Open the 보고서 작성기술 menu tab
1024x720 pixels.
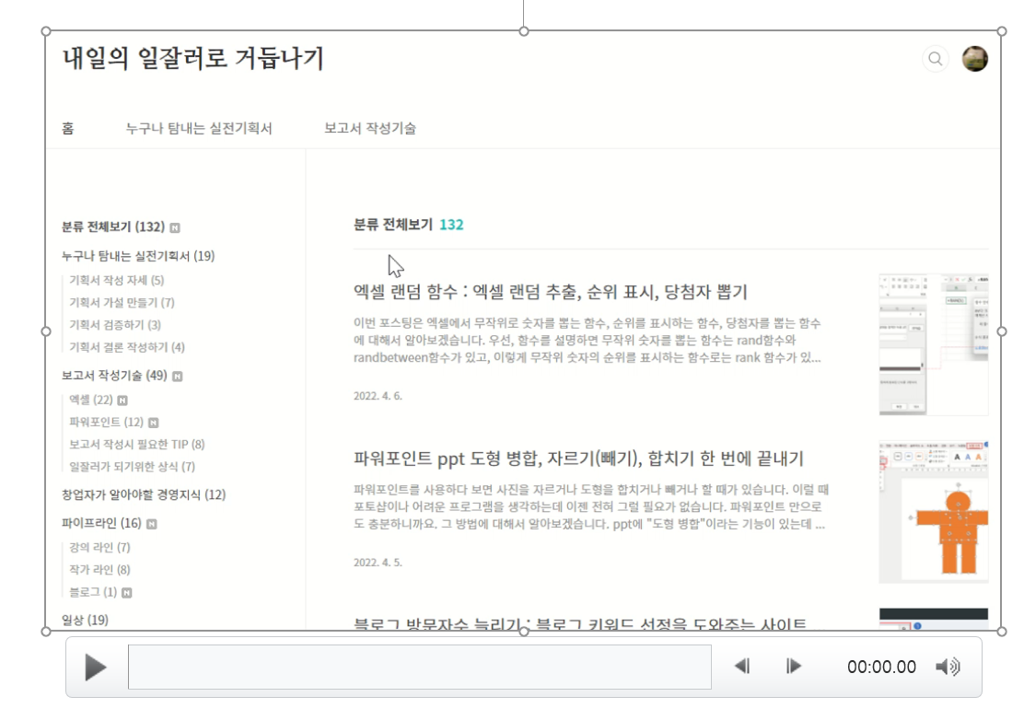pos(370,128)
